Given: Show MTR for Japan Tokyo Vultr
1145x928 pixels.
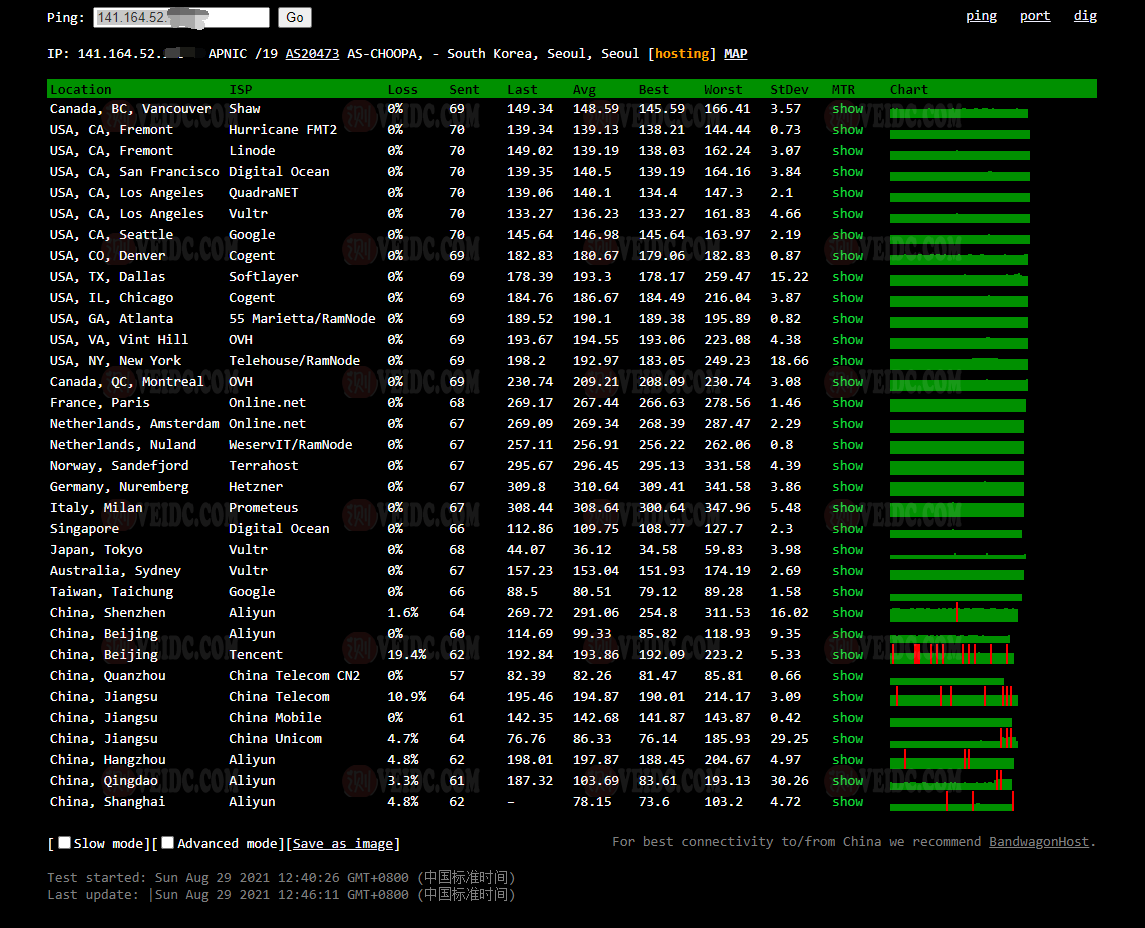Looking at the screenshot, I should [x=847, y=550].
